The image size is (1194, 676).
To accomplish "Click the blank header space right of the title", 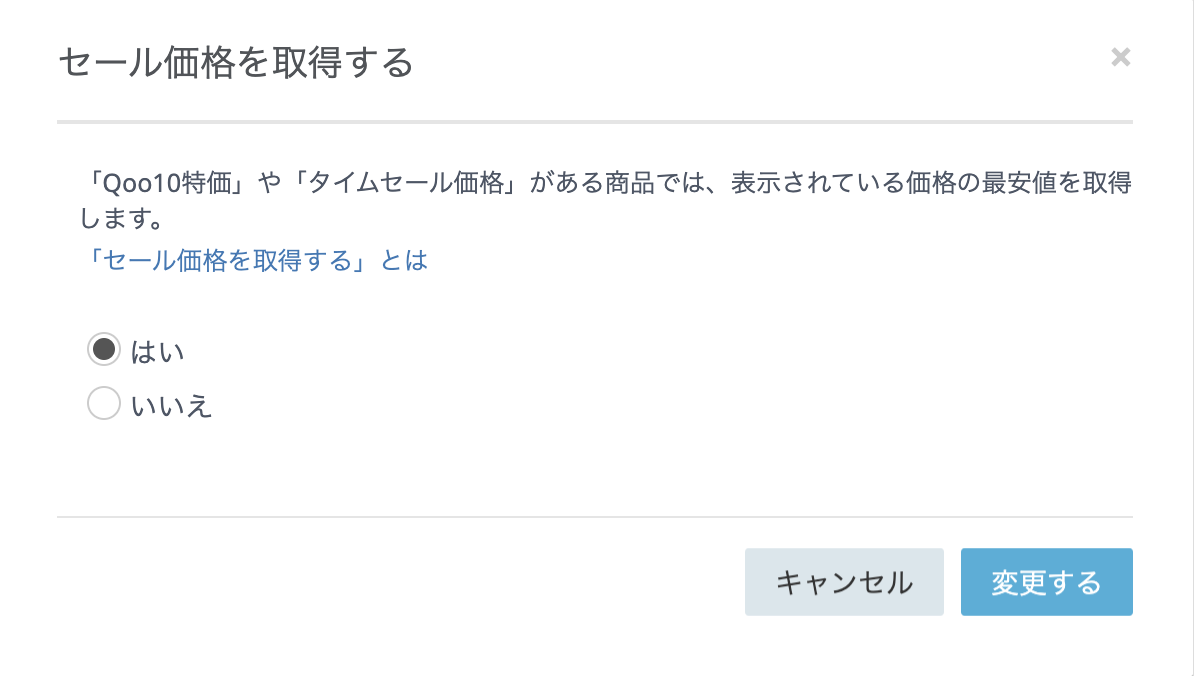I will [x=750, y=63].
